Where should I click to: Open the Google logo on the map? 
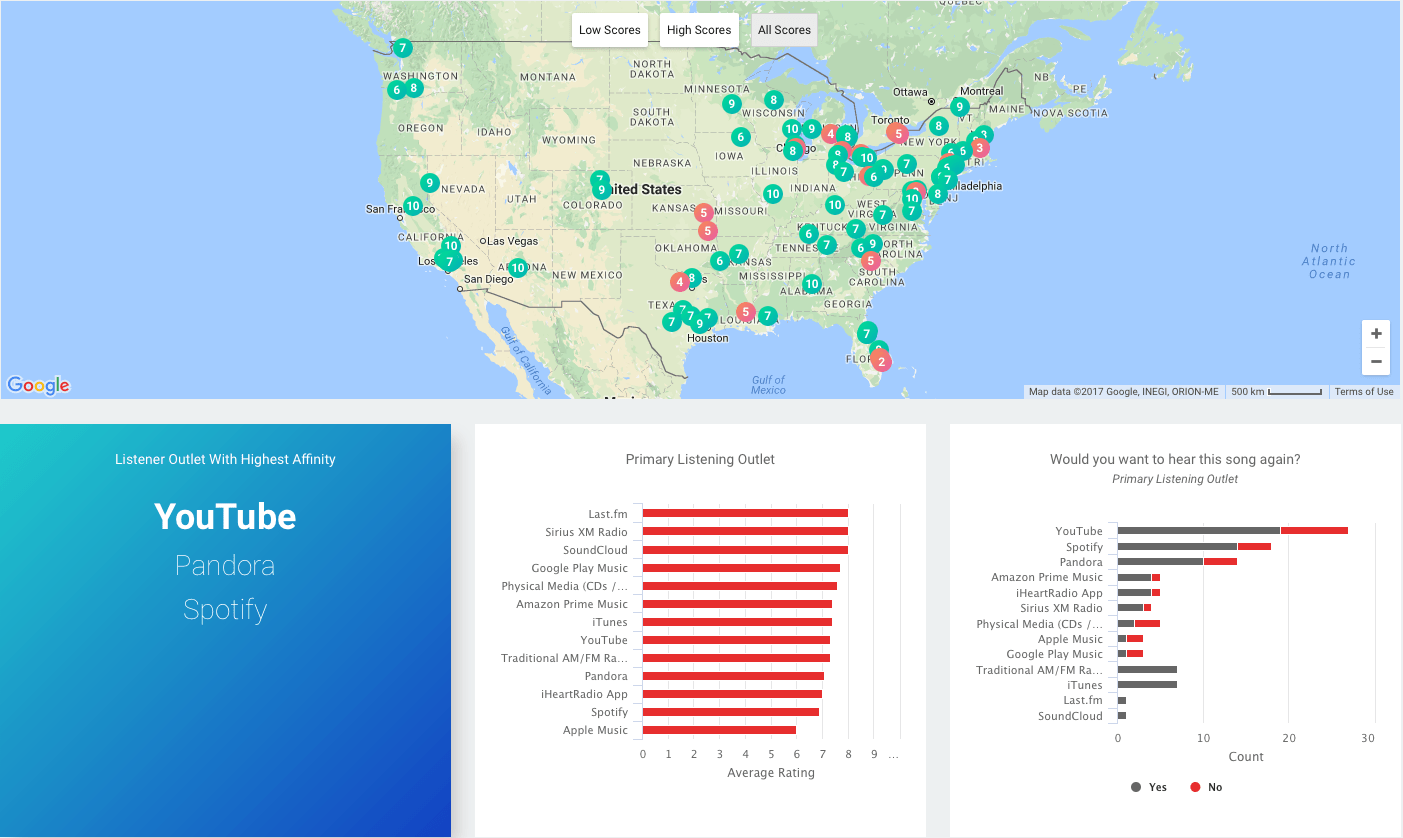(x=38, y=385)
